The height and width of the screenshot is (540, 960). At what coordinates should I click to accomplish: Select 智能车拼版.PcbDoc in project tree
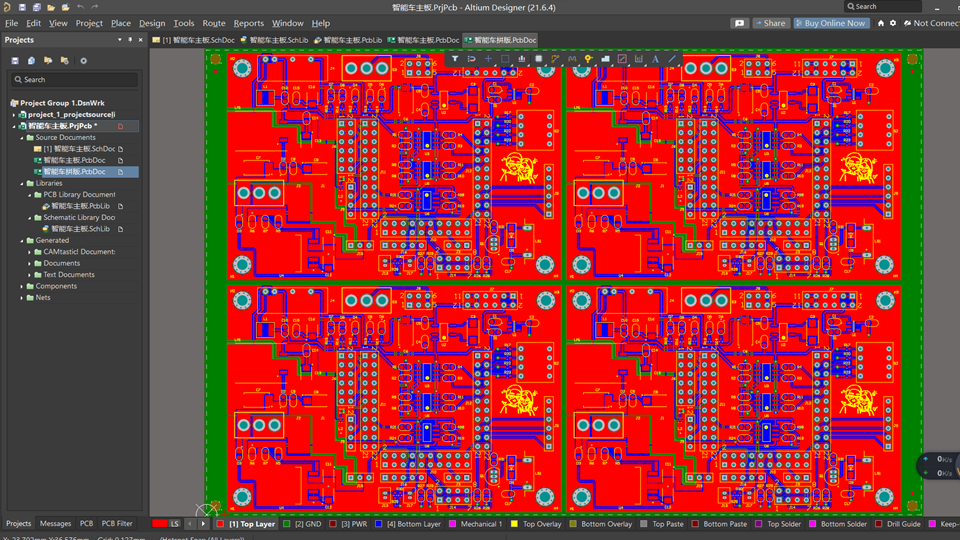(74, 172)
